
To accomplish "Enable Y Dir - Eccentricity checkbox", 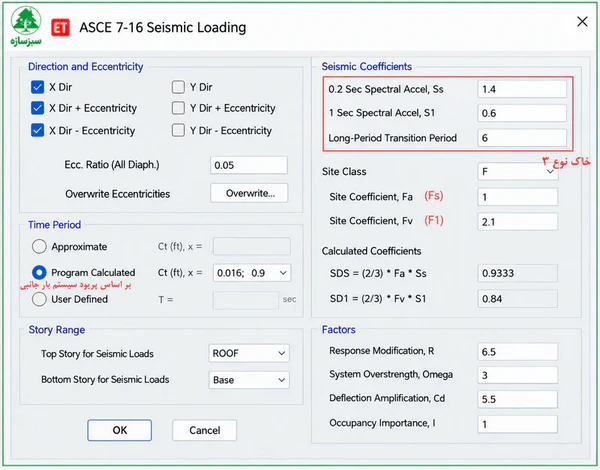I will tap(178, 131).
